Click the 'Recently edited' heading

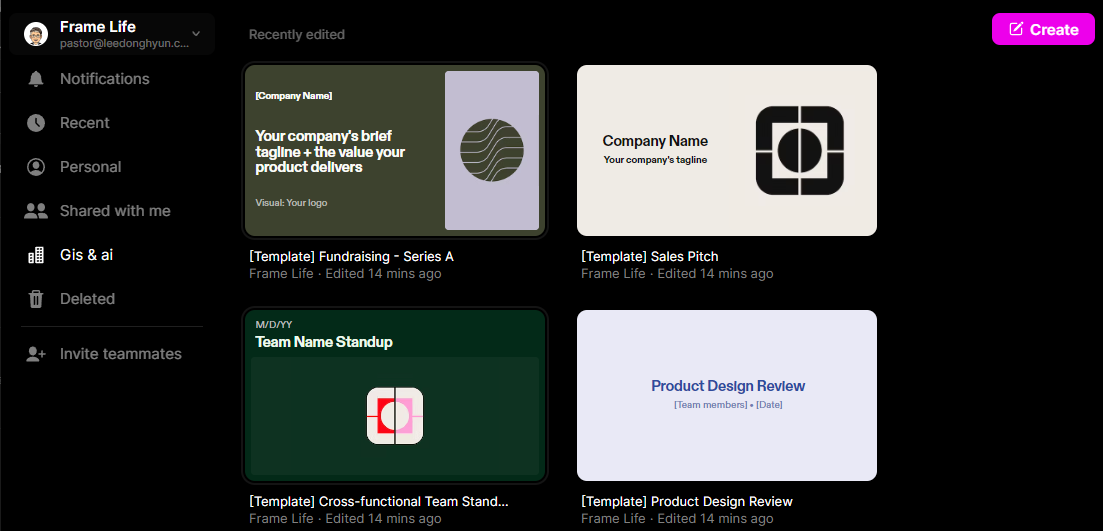(297, 34)
